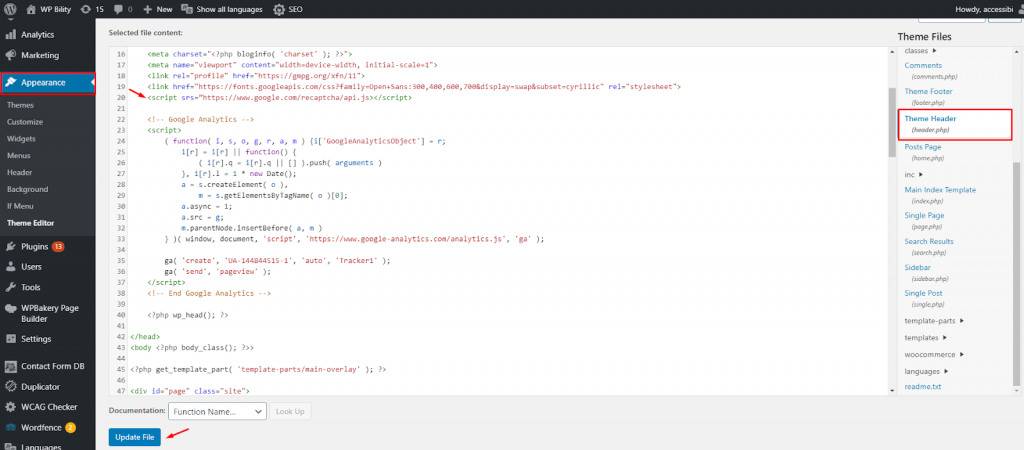
Task: Click the WCAG Checker icon
Action: coord(10,407)
